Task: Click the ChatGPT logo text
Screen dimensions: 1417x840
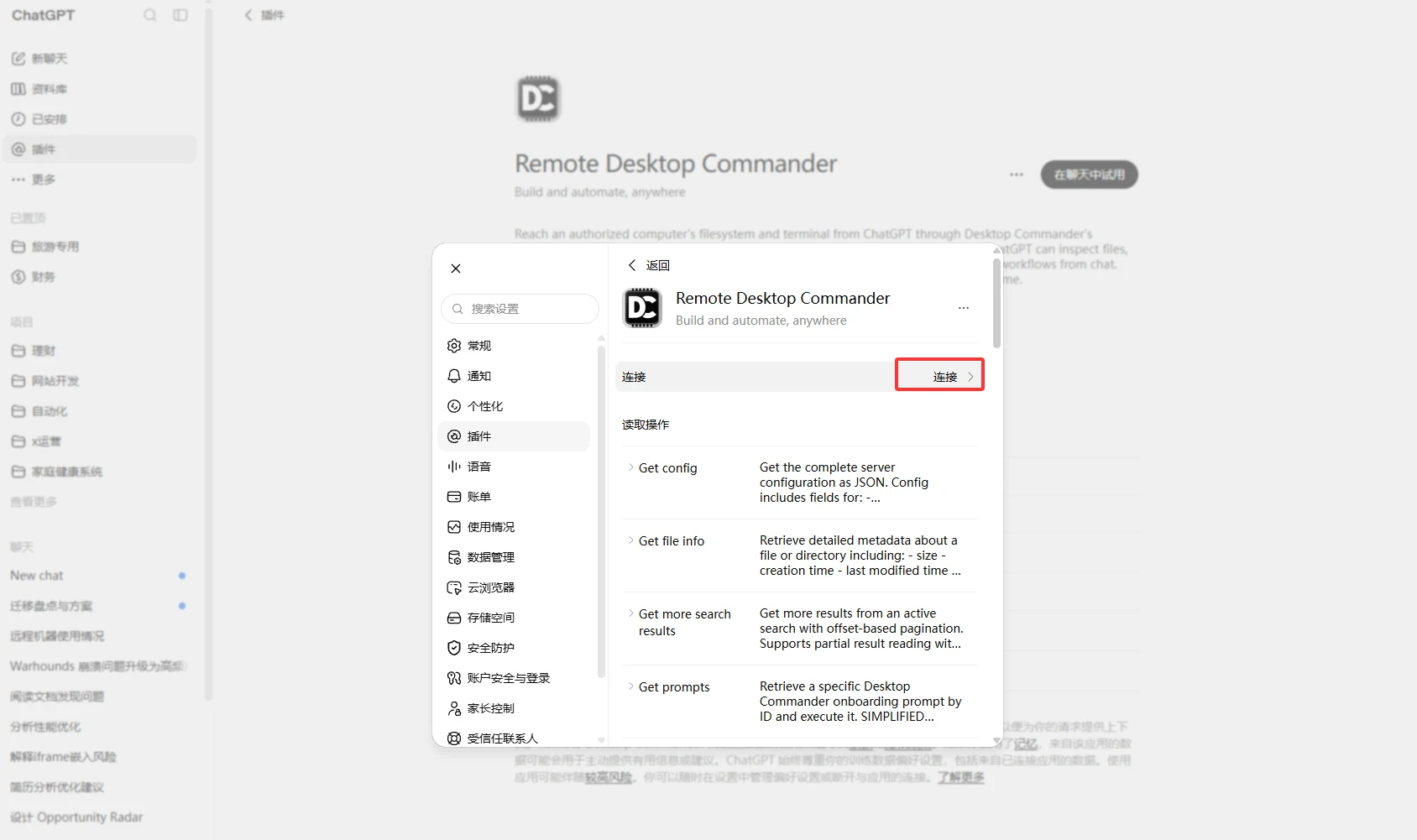Action: point(43,15)
